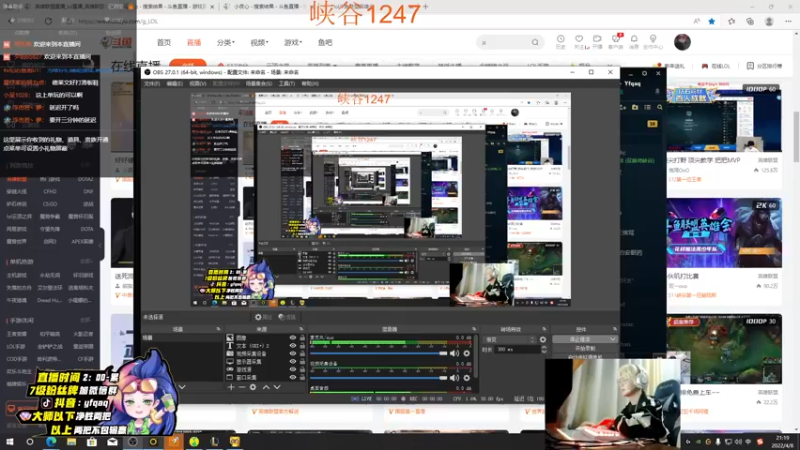Open settings gear of second mixer channel
The width and height of the screenshot is (800, 450).
coord(466,378)
